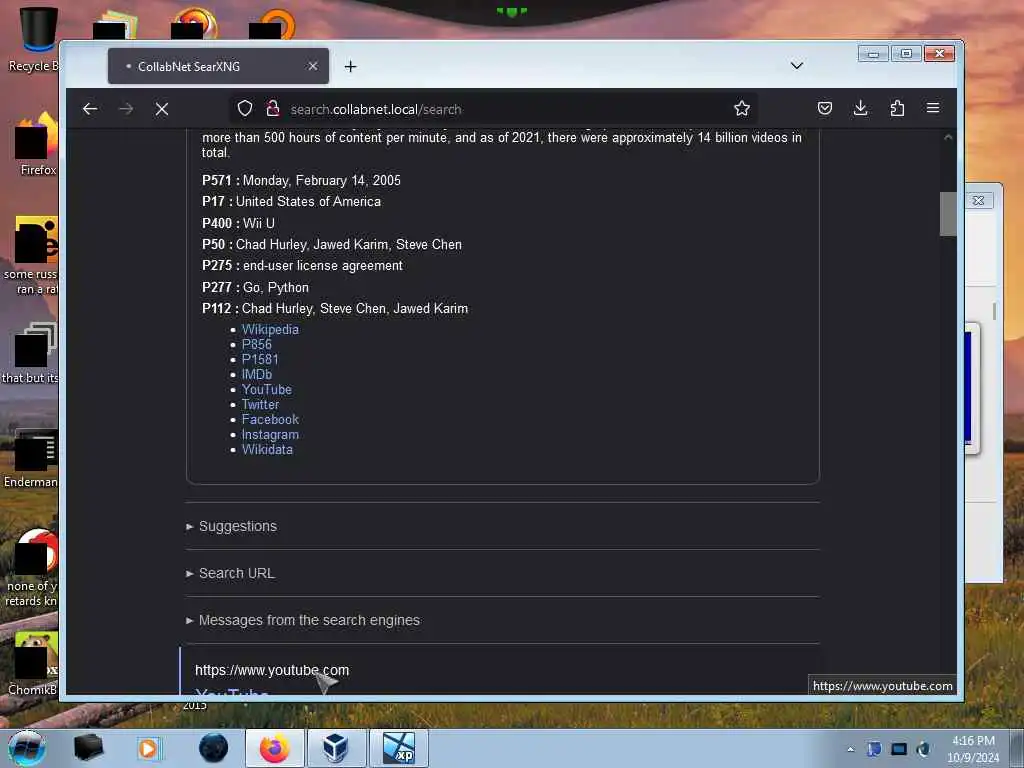Select the Firefox desktop shortcut
Image resolution: width=1024 pixels, height=768 pixels.
tap(38, 144)
